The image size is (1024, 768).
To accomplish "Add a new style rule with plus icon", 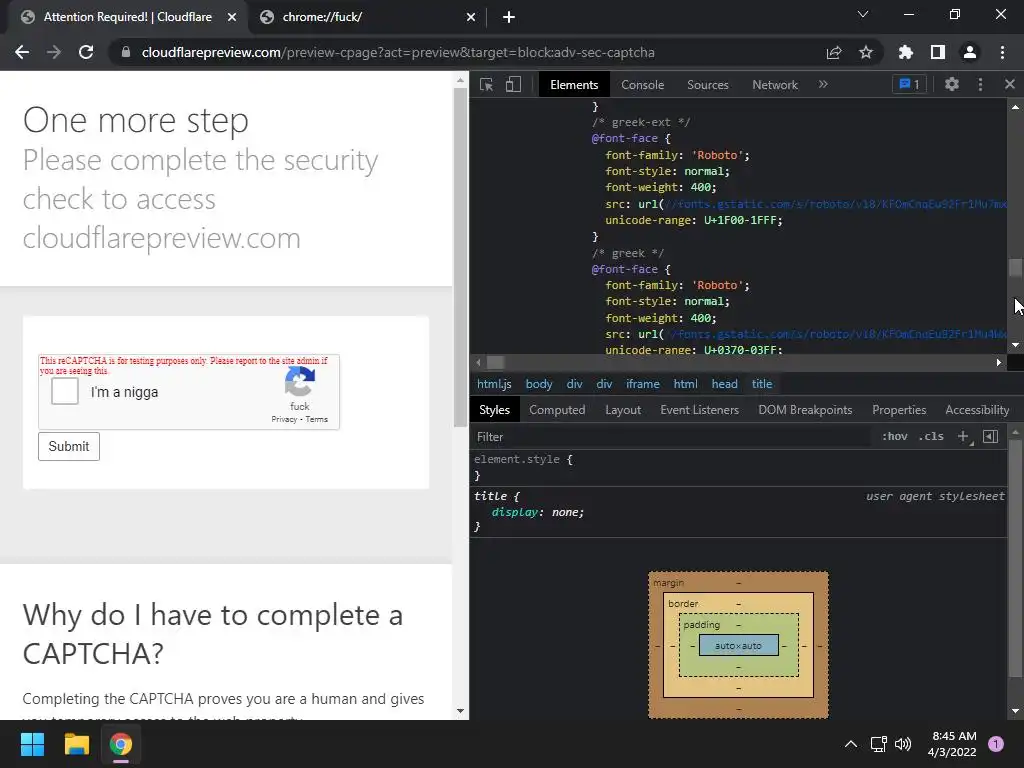I will tap(963, 436).
